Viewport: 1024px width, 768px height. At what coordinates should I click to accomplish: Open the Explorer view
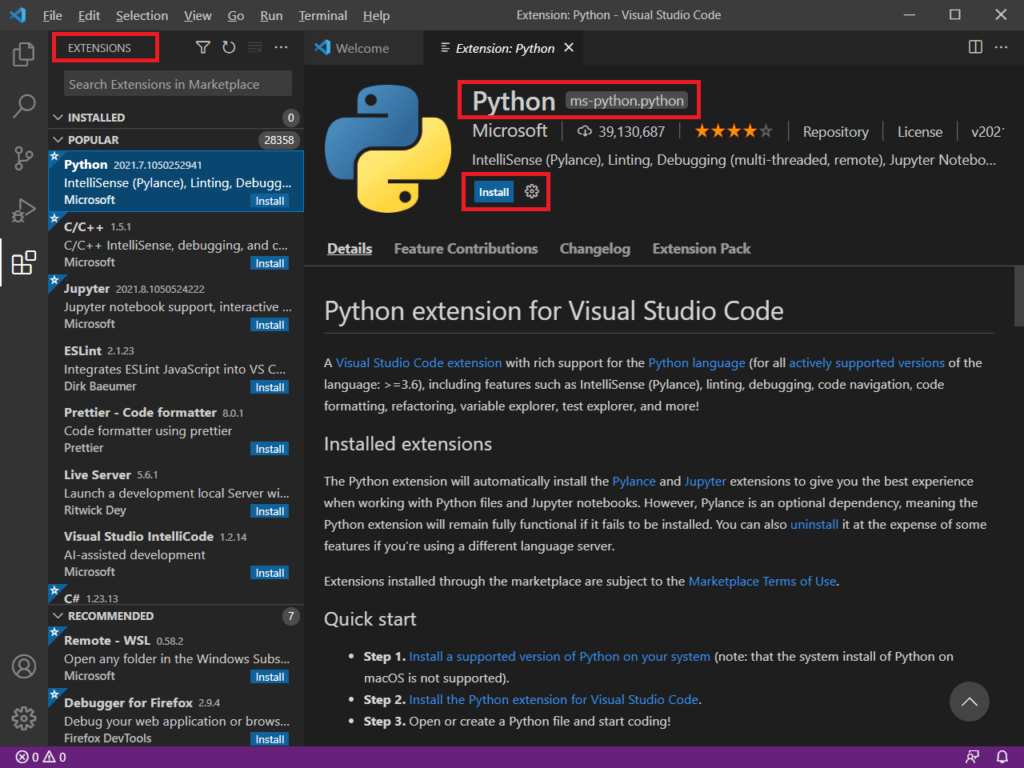click(x=24, y=54)
